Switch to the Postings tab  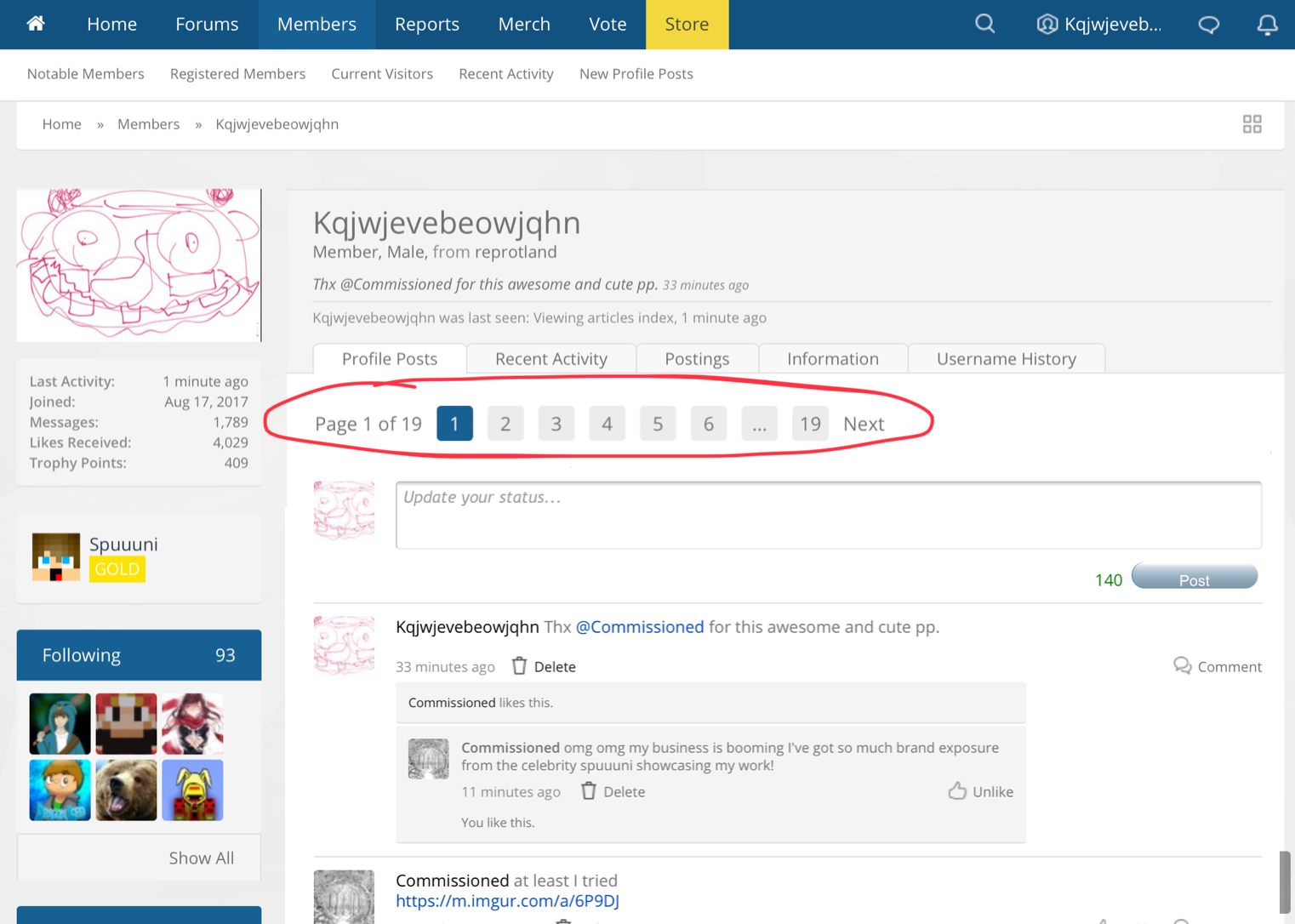[697, 358]
